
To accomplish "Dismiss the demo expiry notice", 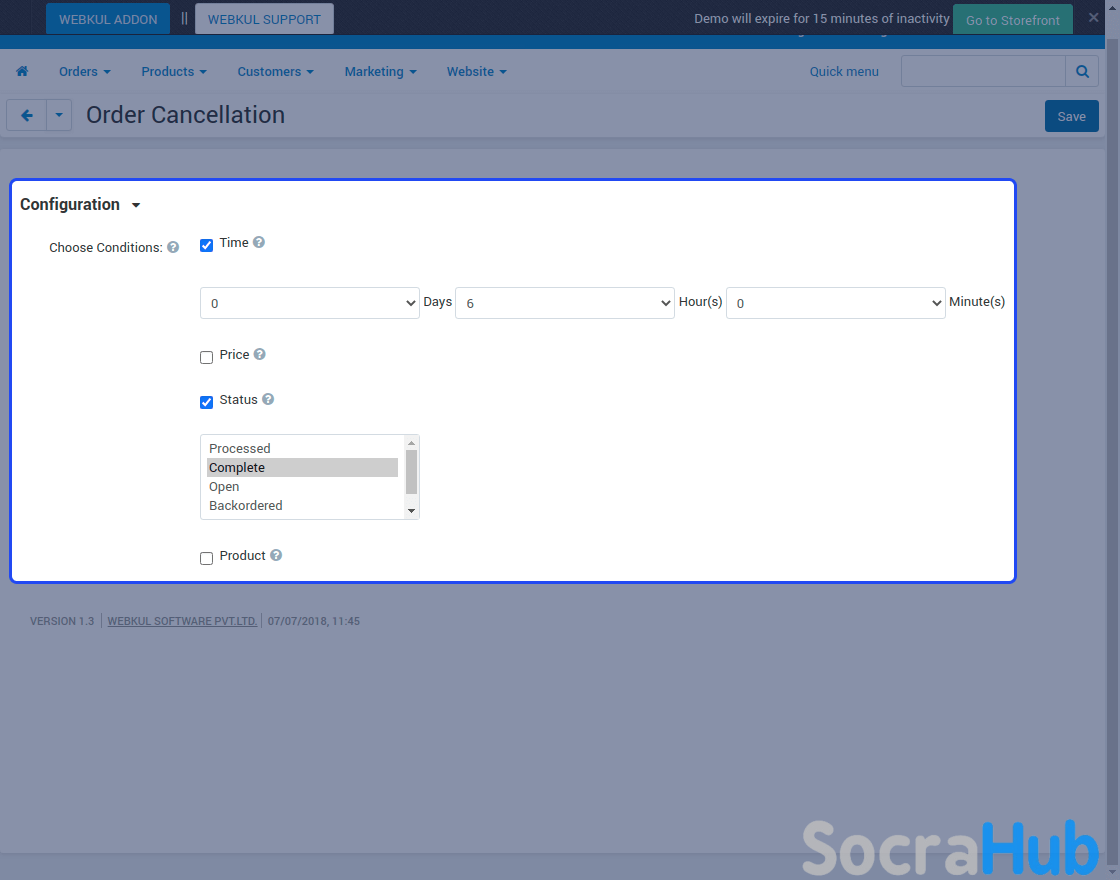I will 1093,17.
